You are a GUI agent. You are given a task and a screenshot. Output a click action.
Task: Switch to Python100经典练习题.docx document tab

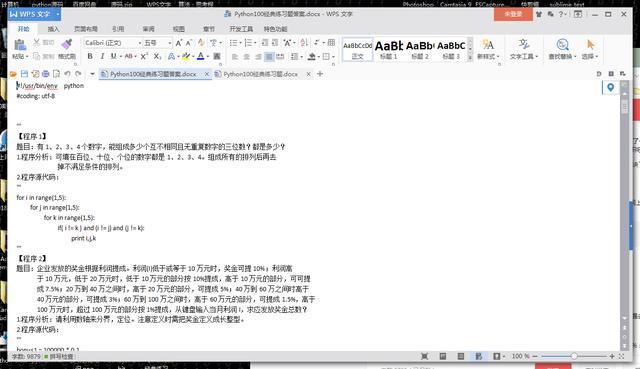tap(260, 74)
